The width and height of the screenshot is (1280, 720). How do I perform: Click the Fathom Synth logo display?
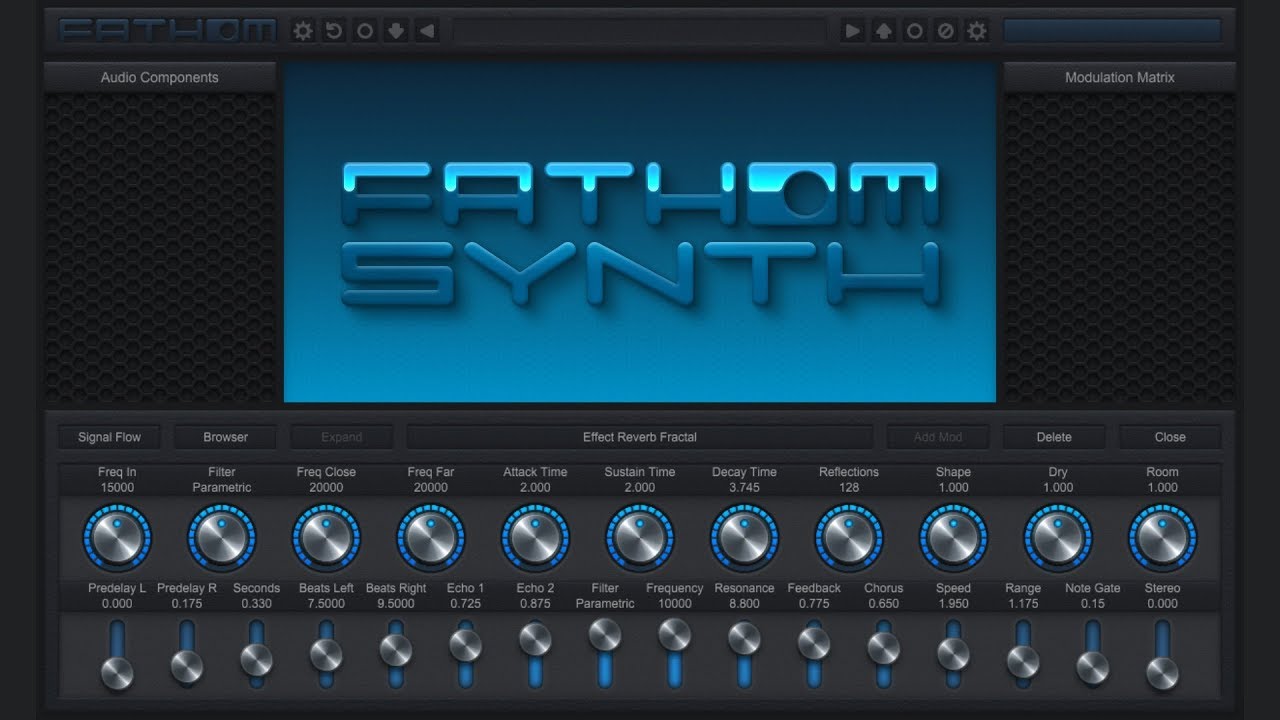click(640, 233)
